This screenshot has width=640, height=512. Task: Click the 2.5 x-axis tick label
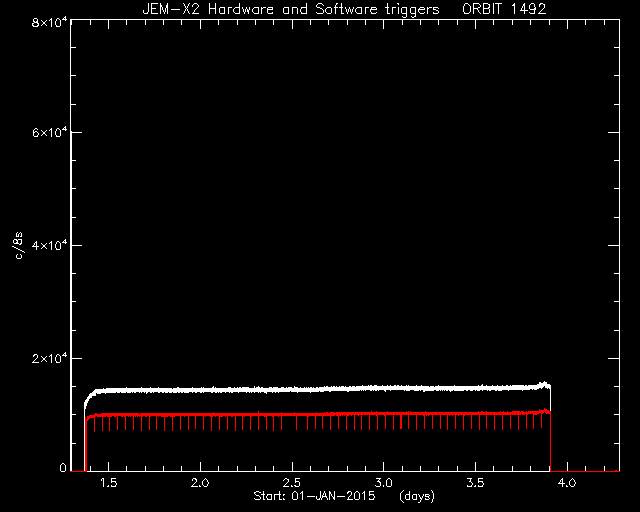[x=292, y=483]
